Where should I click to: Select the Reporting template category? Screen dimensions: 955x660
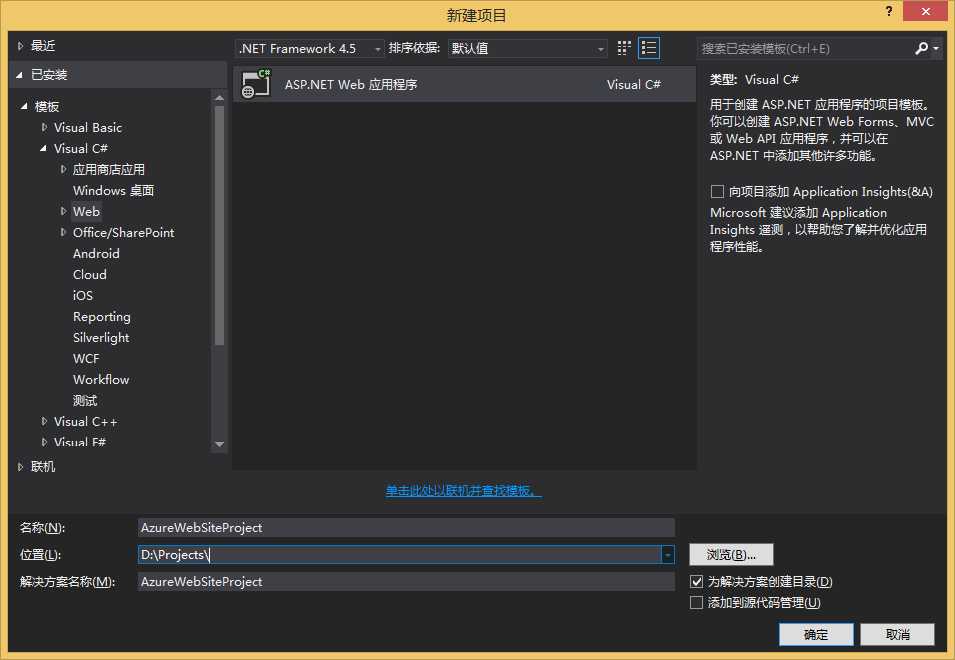[x=102, y=317]
